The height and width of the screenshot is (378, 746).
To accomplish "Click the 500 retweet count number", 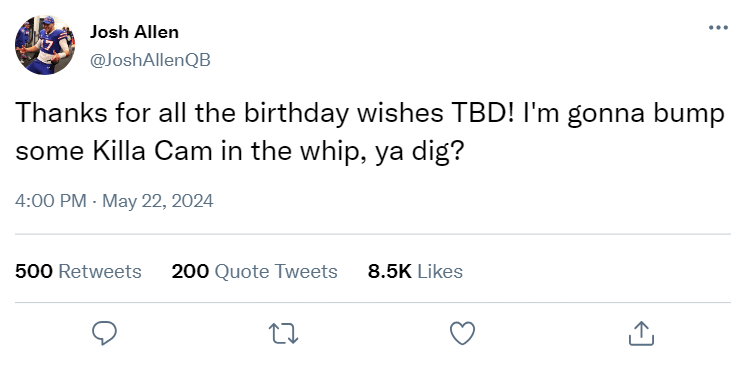I will 34,271.
